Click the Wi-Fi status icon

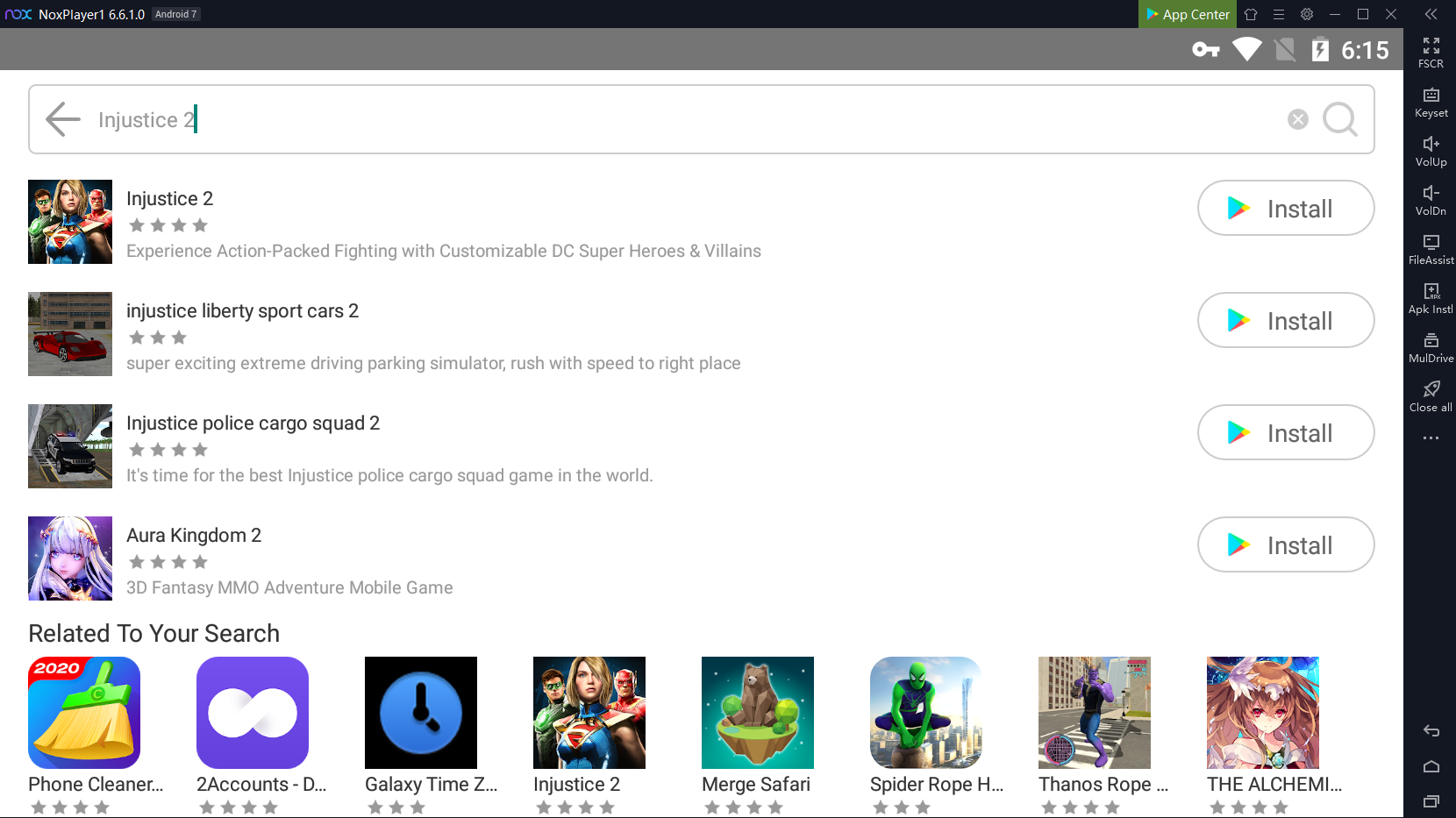pyautogui.click(x=1246, y=50)
